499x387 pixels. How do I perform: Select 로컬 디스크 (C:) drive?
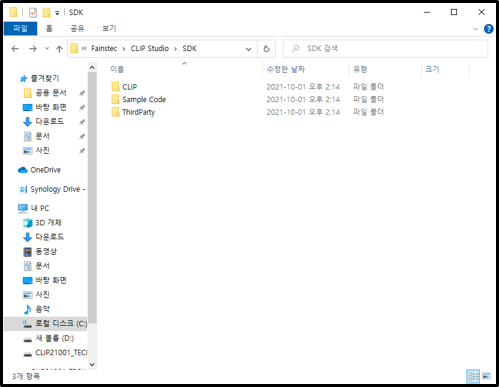click(46, 324)
